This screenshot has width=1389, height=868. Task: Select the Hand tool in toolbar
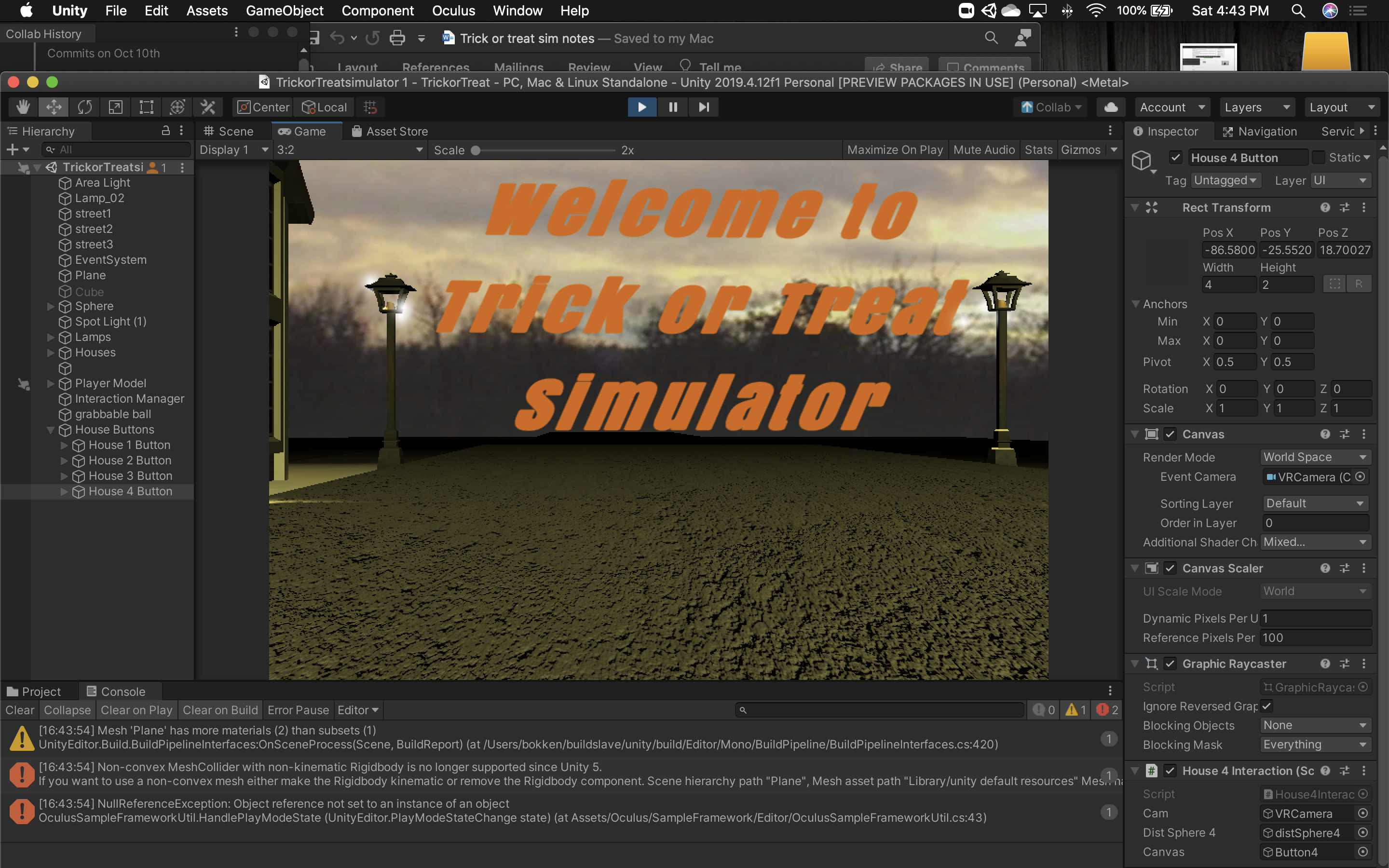pos(23,108)
